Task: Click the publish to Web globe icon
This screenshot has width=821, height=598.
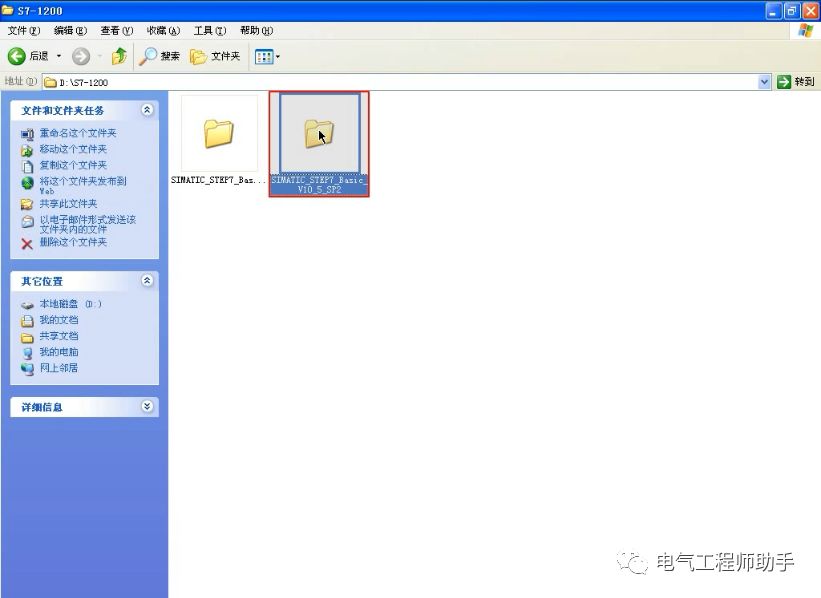Action: point(27,183)
